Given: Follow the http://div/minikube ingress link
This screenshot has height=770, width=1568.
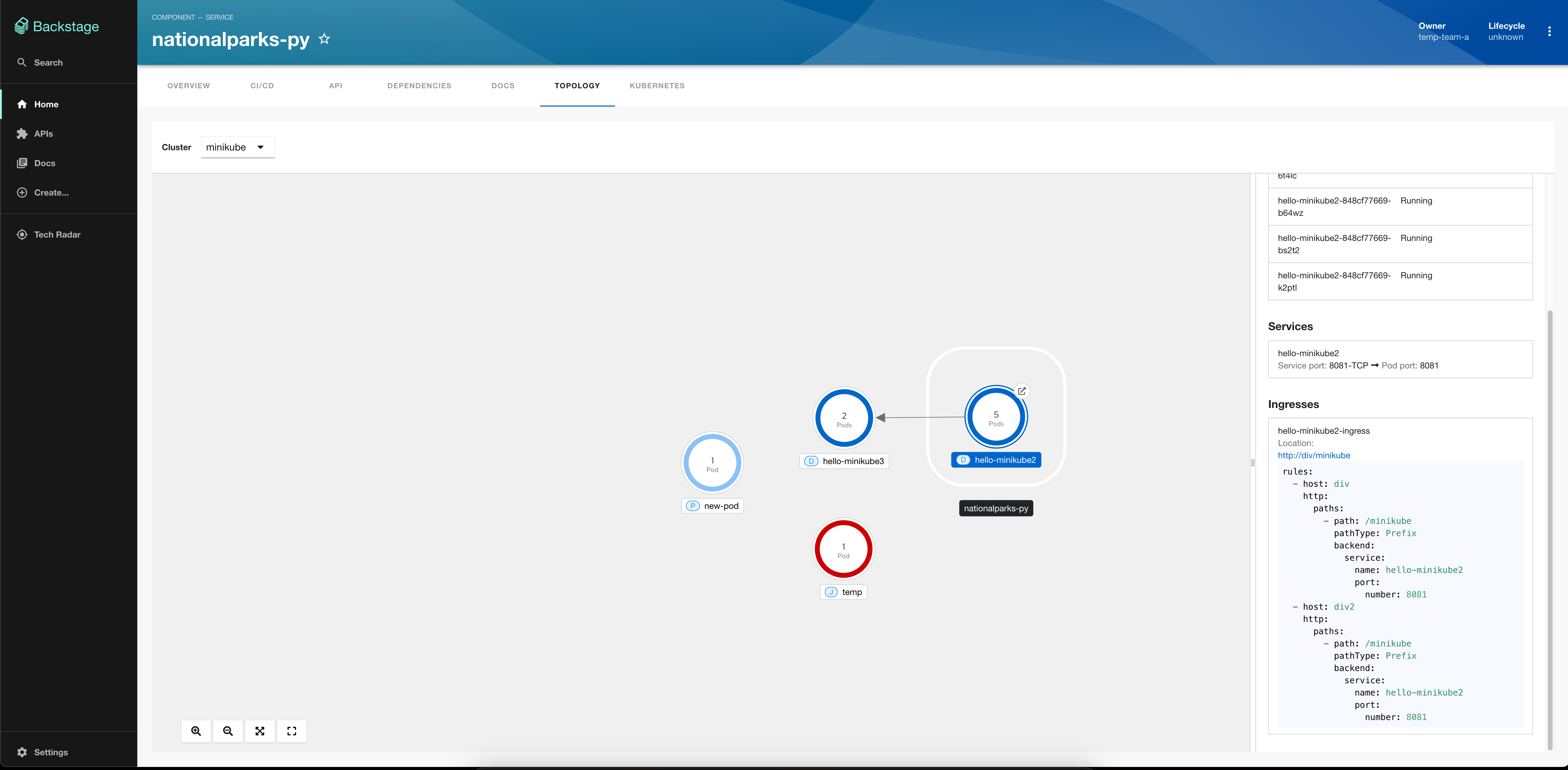Looking at the screenshot, I should pyautogui.click(x=1314, y=455).
